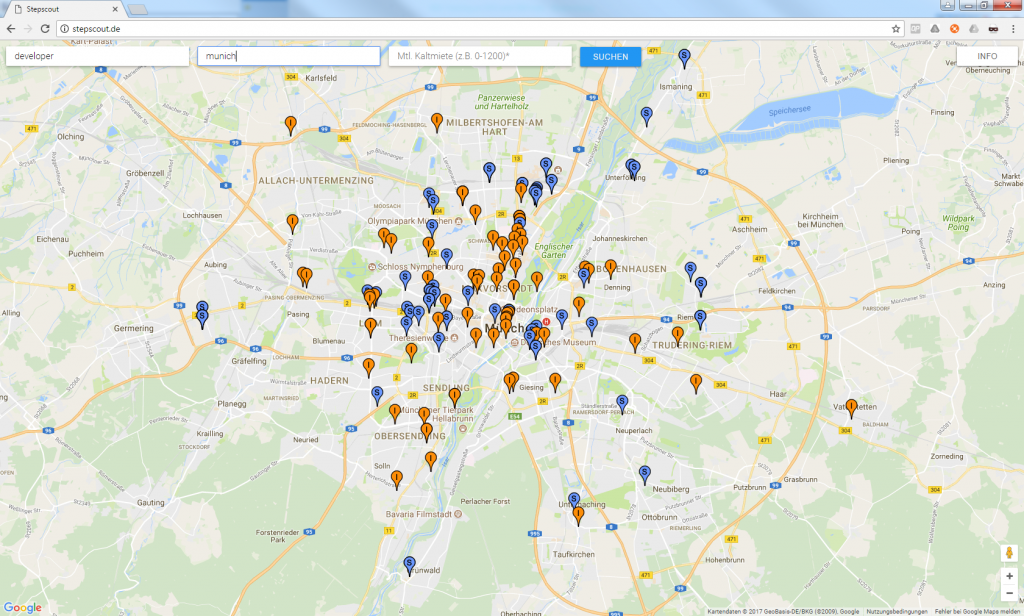
Task: Click the blue marker at Riem
Action: (700, 319)
